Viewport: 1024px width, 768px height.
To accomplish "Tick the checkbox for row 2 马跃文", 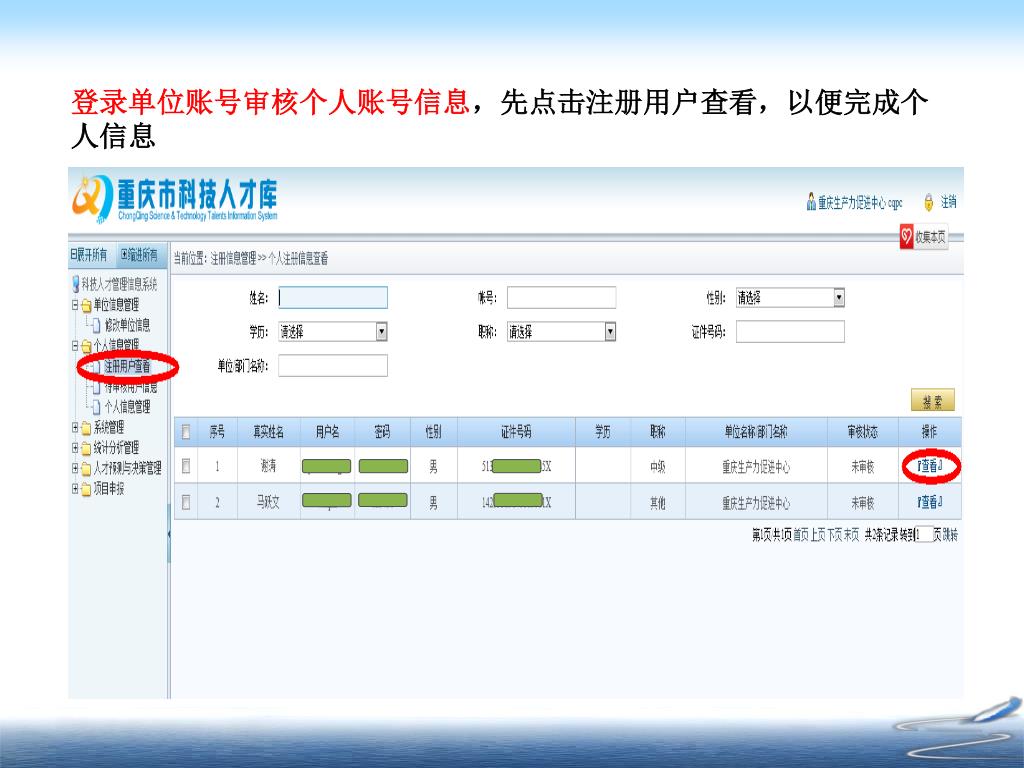I will coord(186,502).
